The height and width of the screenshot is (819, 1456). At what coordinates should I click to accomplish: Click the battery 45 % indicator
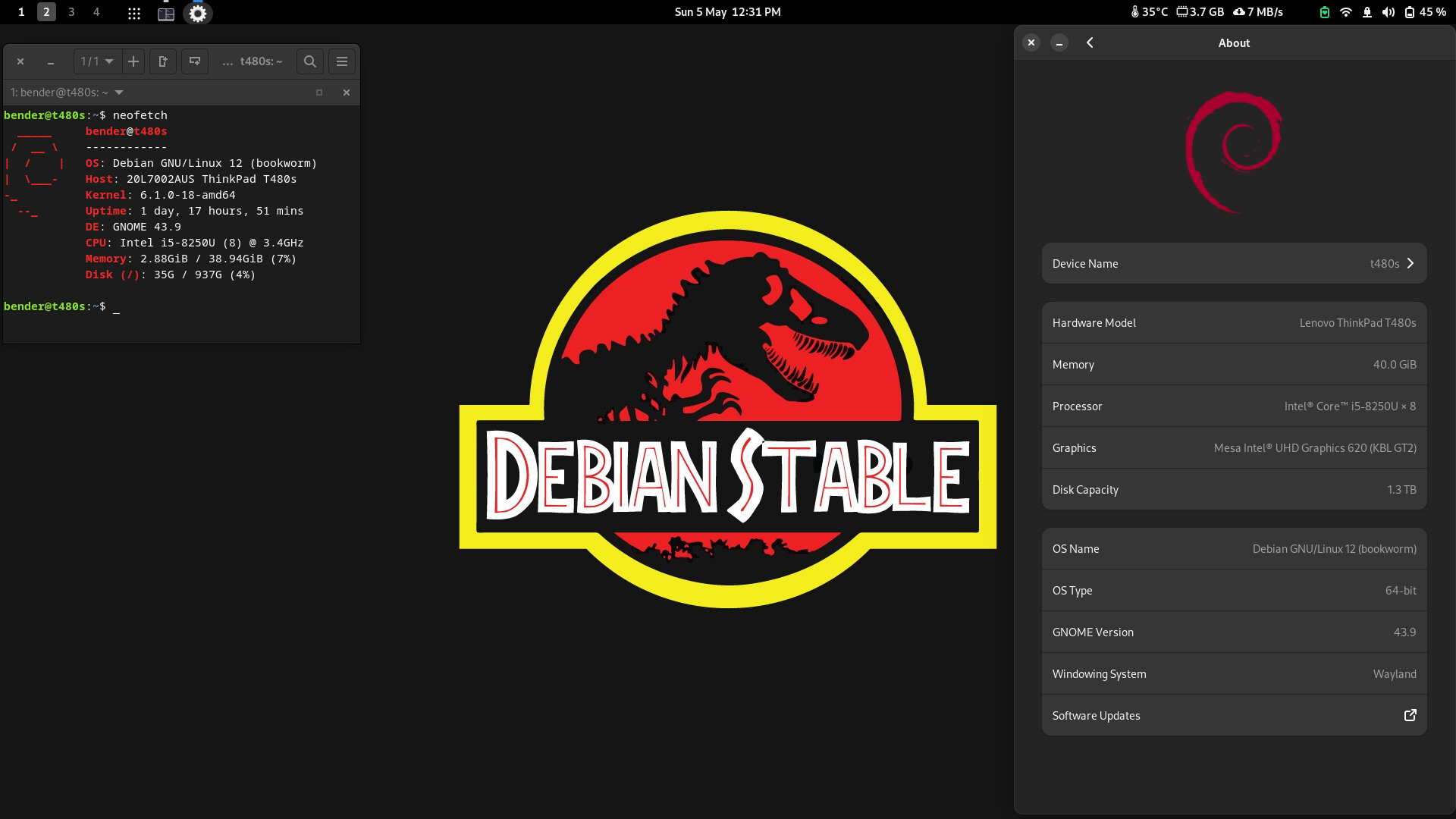1425,12
